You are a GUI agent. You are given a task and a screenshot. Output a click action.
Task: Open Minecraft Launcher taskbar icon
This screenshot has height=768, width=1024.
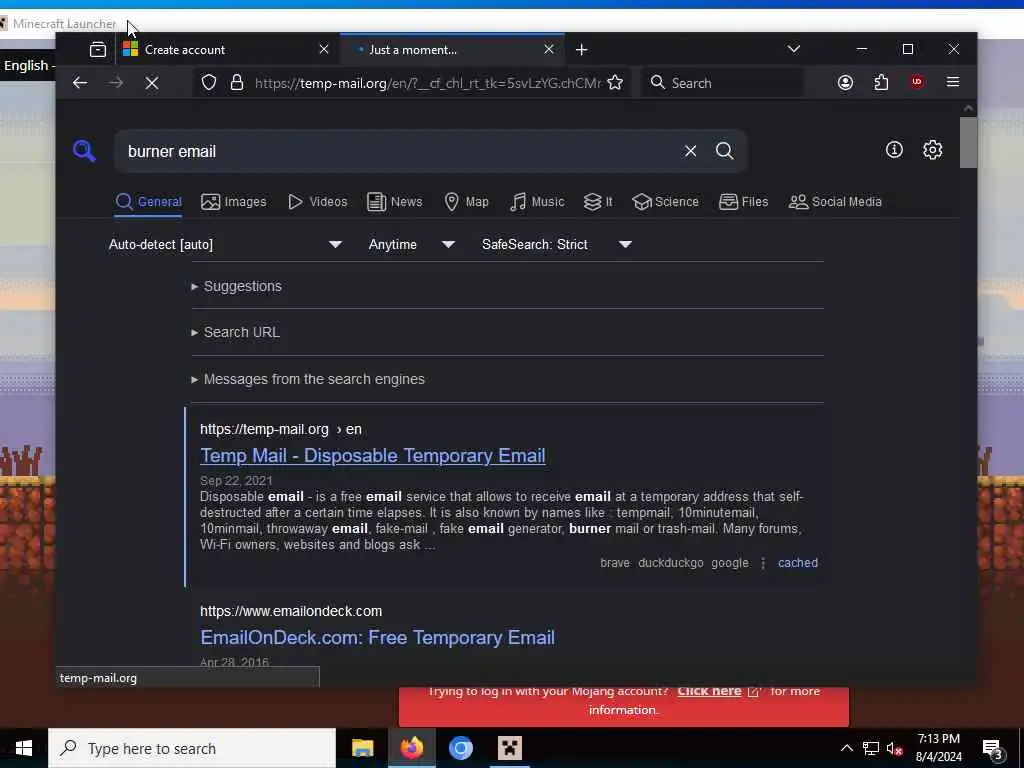pos(509,748)
